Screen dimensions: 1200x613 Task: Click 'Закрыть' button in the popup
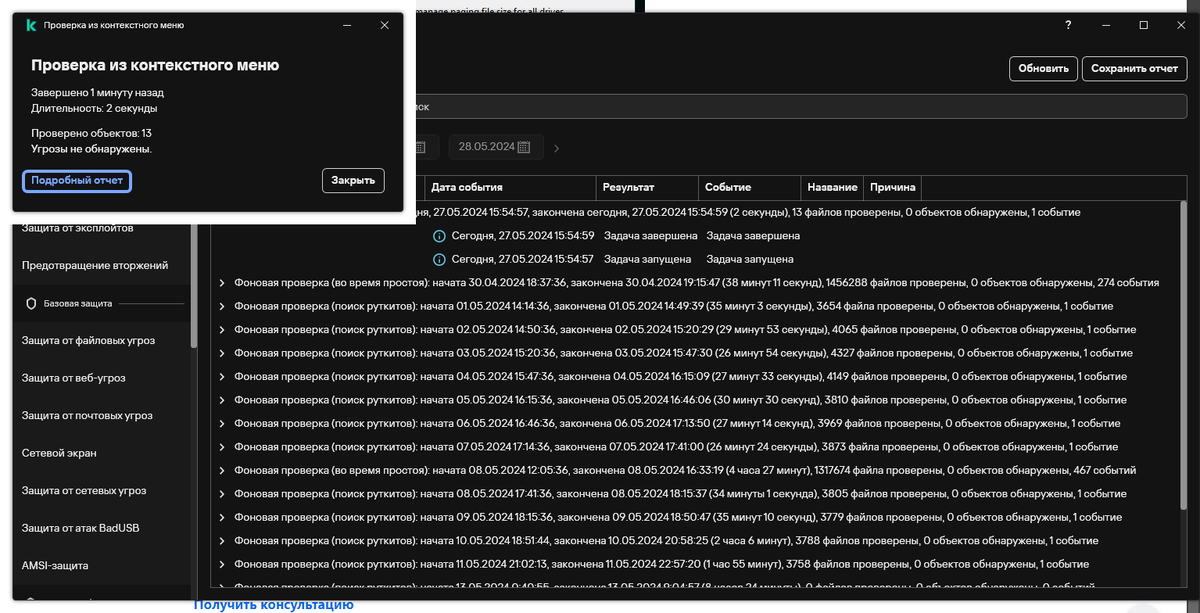353,181
